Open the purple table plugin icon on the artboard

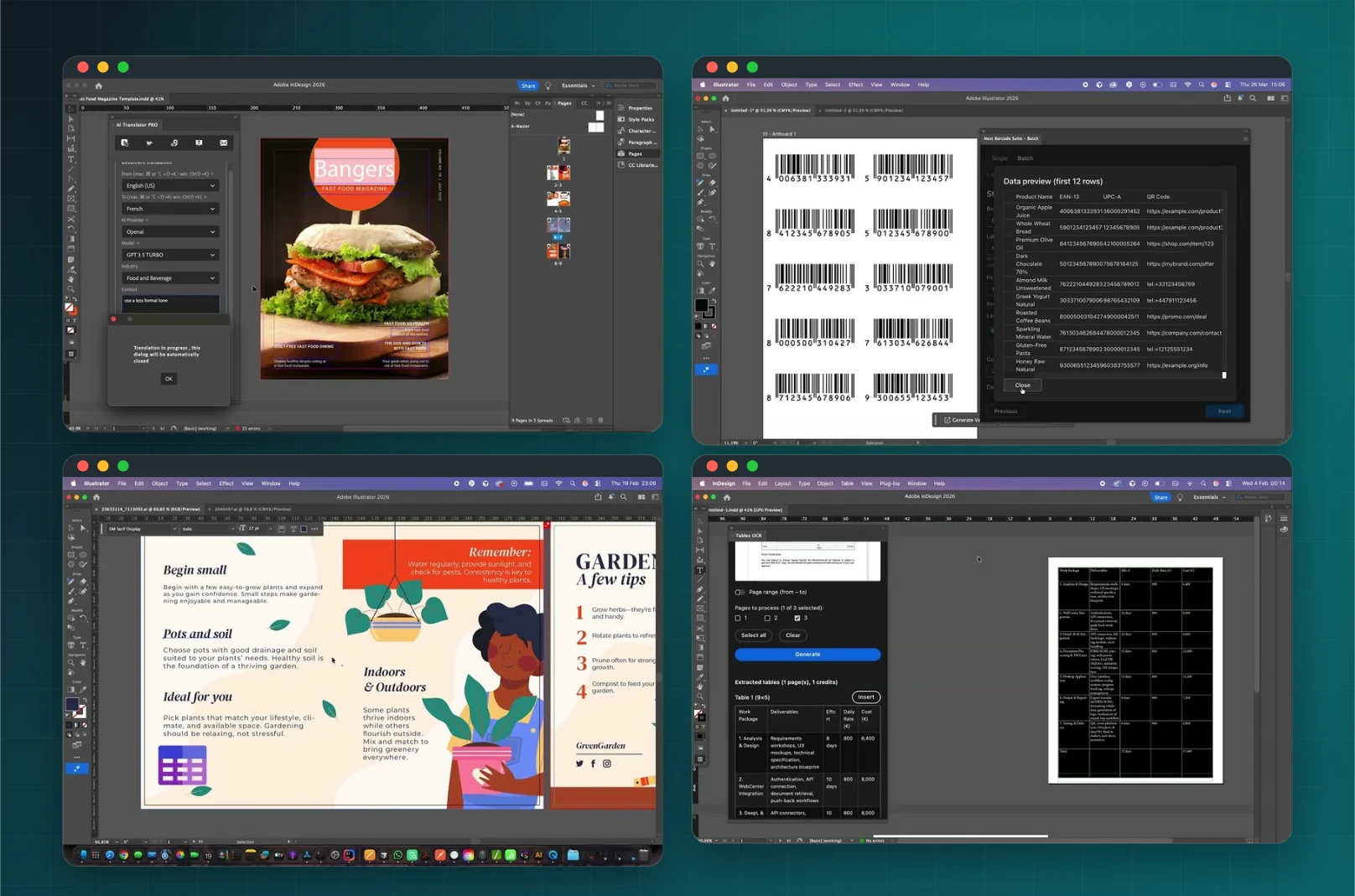click(182, 765)
